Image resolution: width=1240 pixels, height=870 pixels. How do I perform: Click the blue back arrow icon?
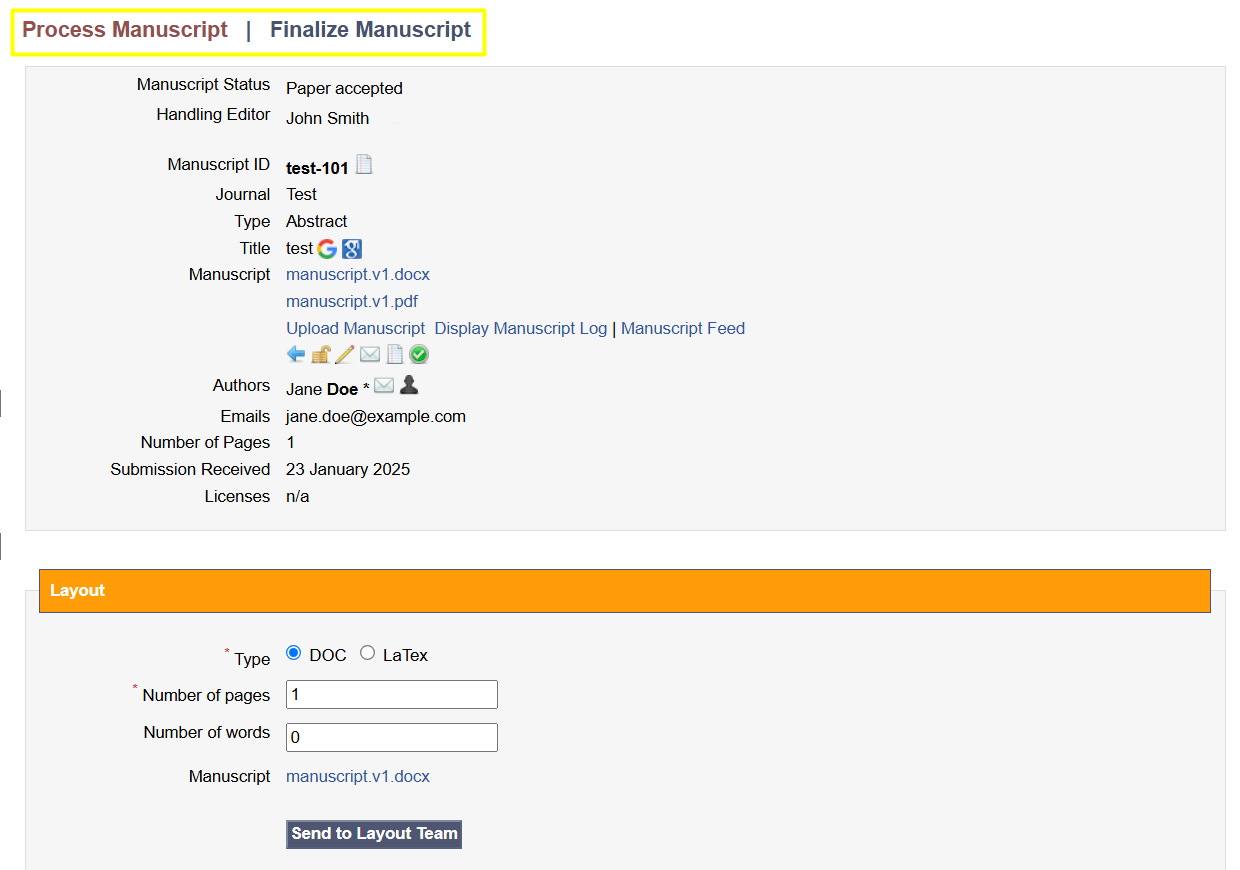(x=296, y=354)
